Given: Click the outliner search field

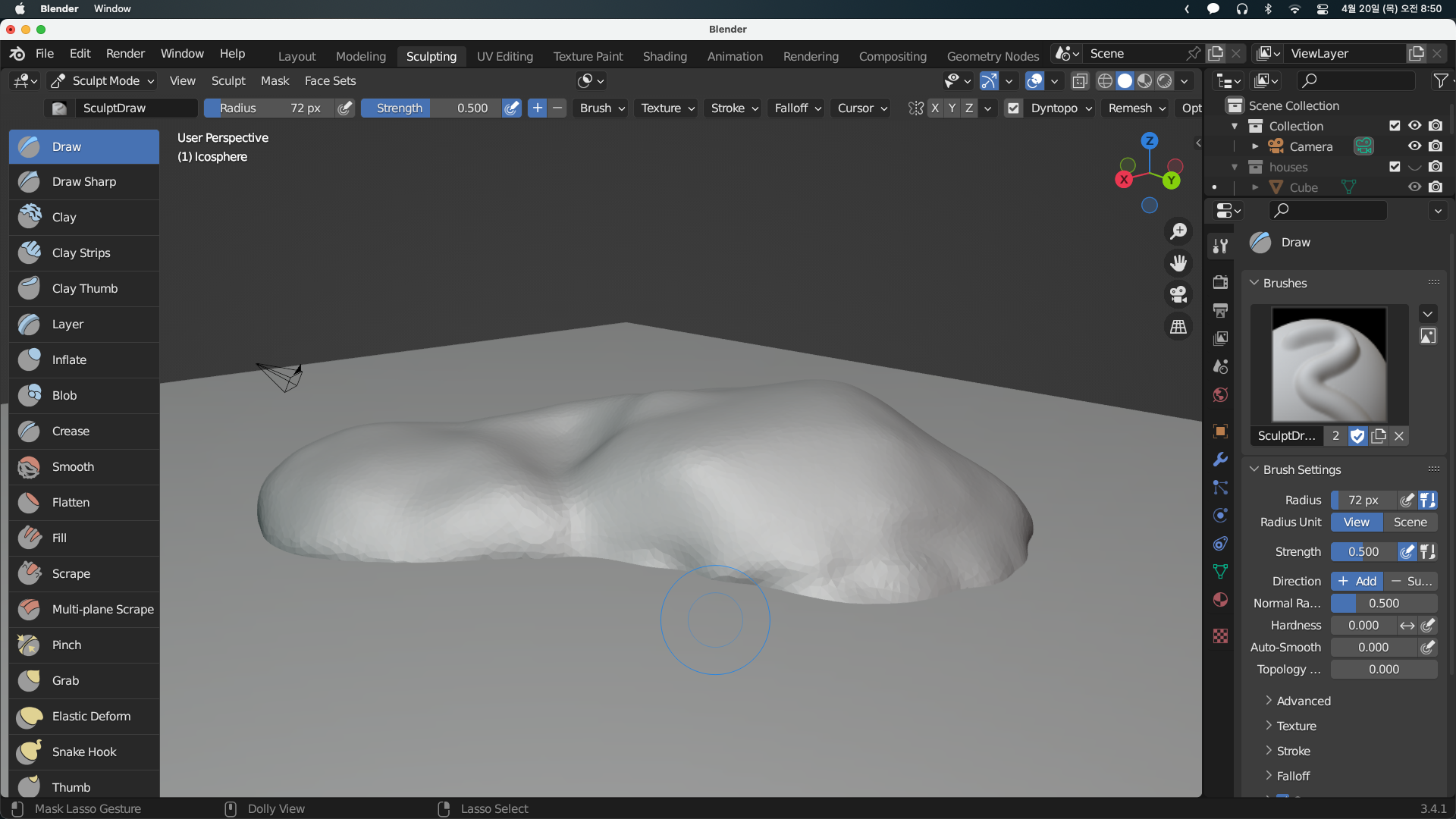Looking at the screenshot, I should tap(1356, 80).
